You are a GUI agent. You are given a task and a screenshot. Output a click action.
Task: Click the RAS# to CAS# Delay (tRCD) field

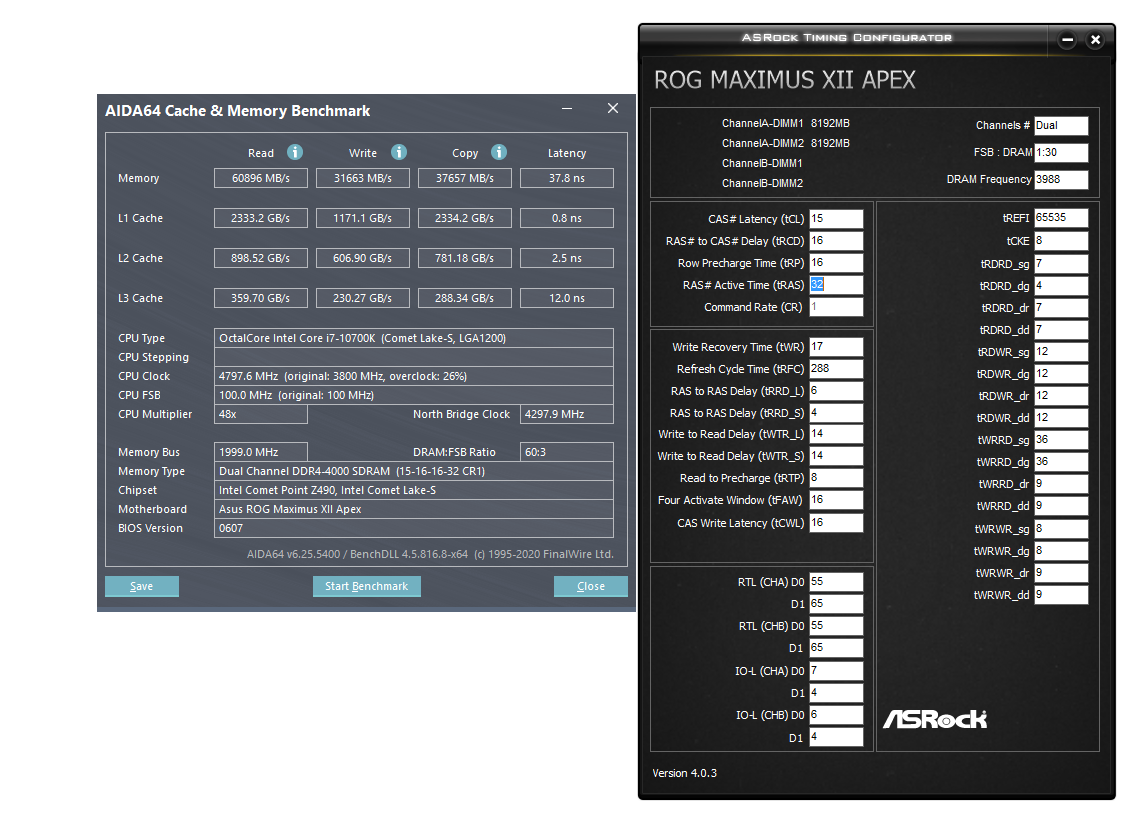(836, 241)
